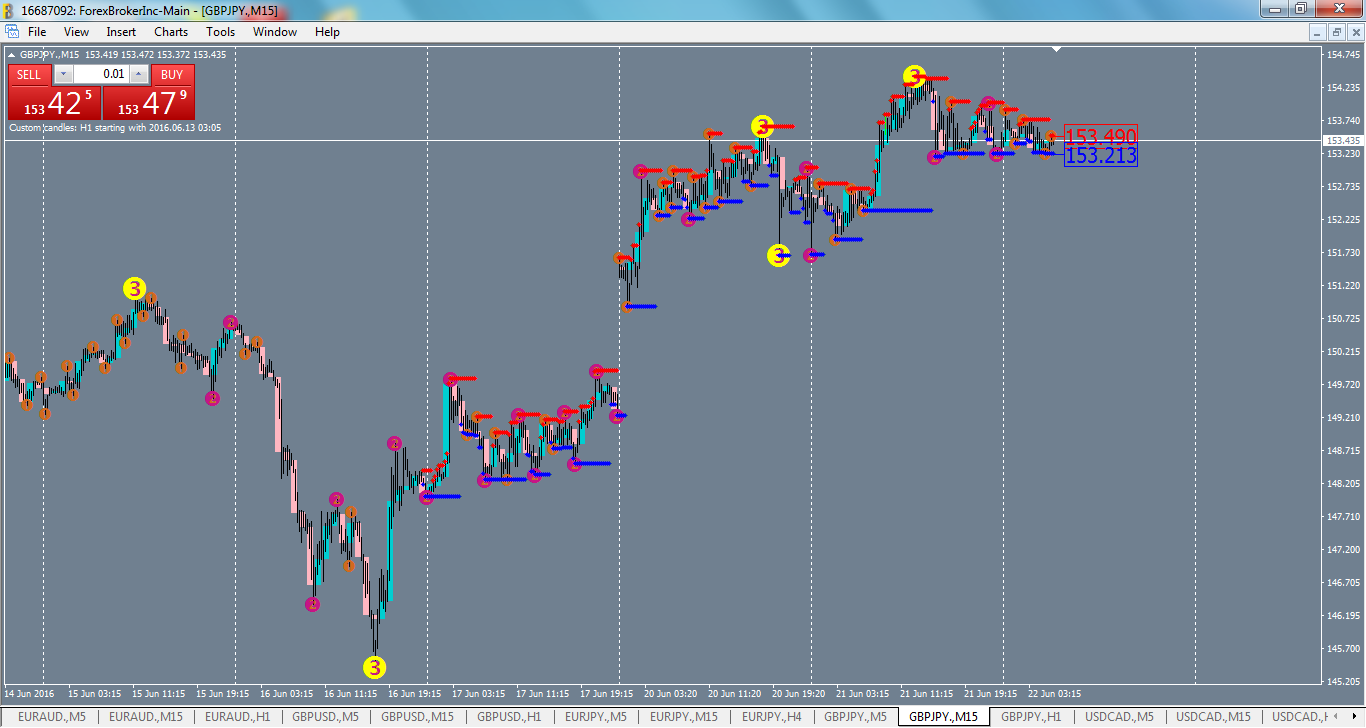Click the SELL button
1366x728 pixels.
(28, 74)
